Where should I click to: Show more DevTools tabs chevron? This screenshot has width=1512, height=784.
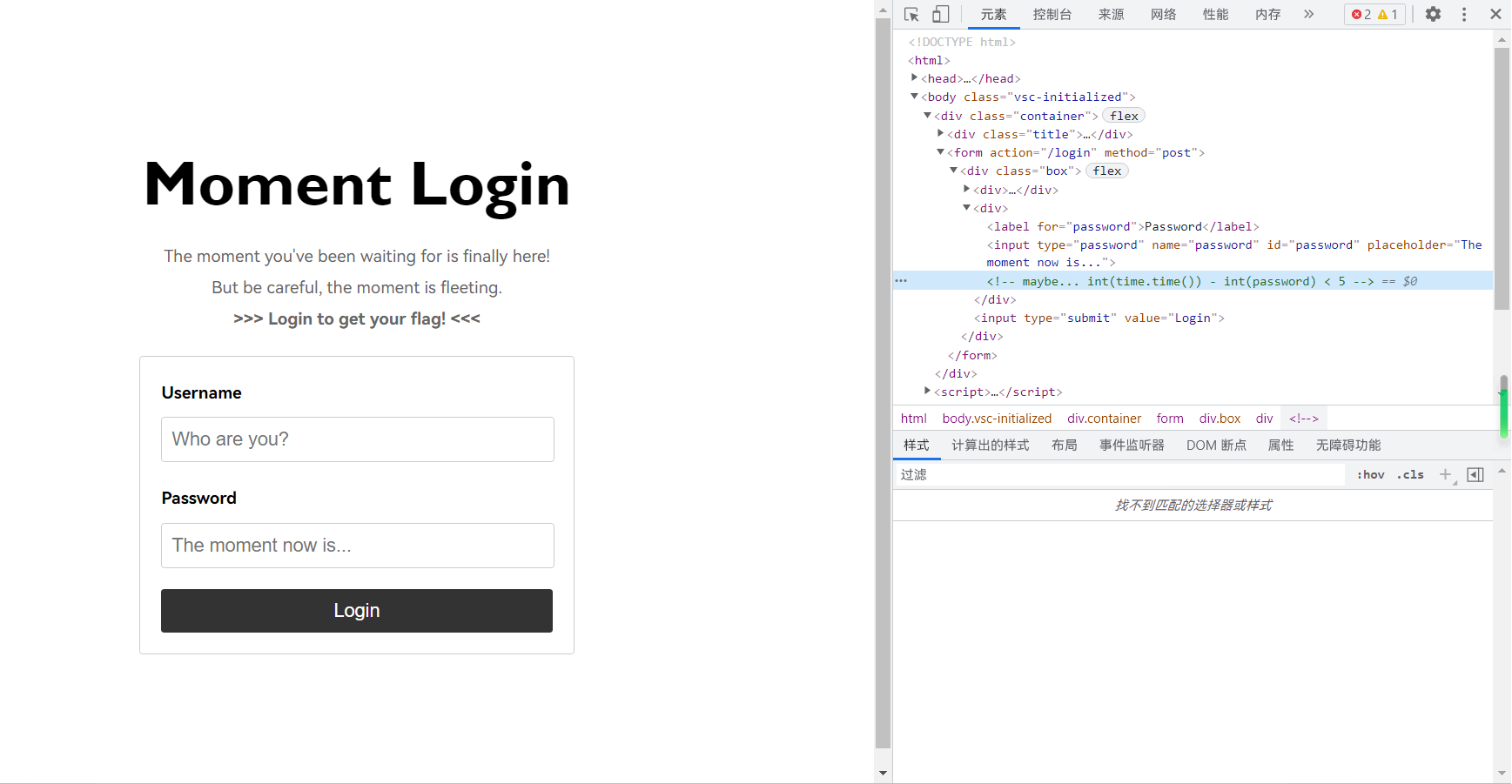tap(1308, 14)
